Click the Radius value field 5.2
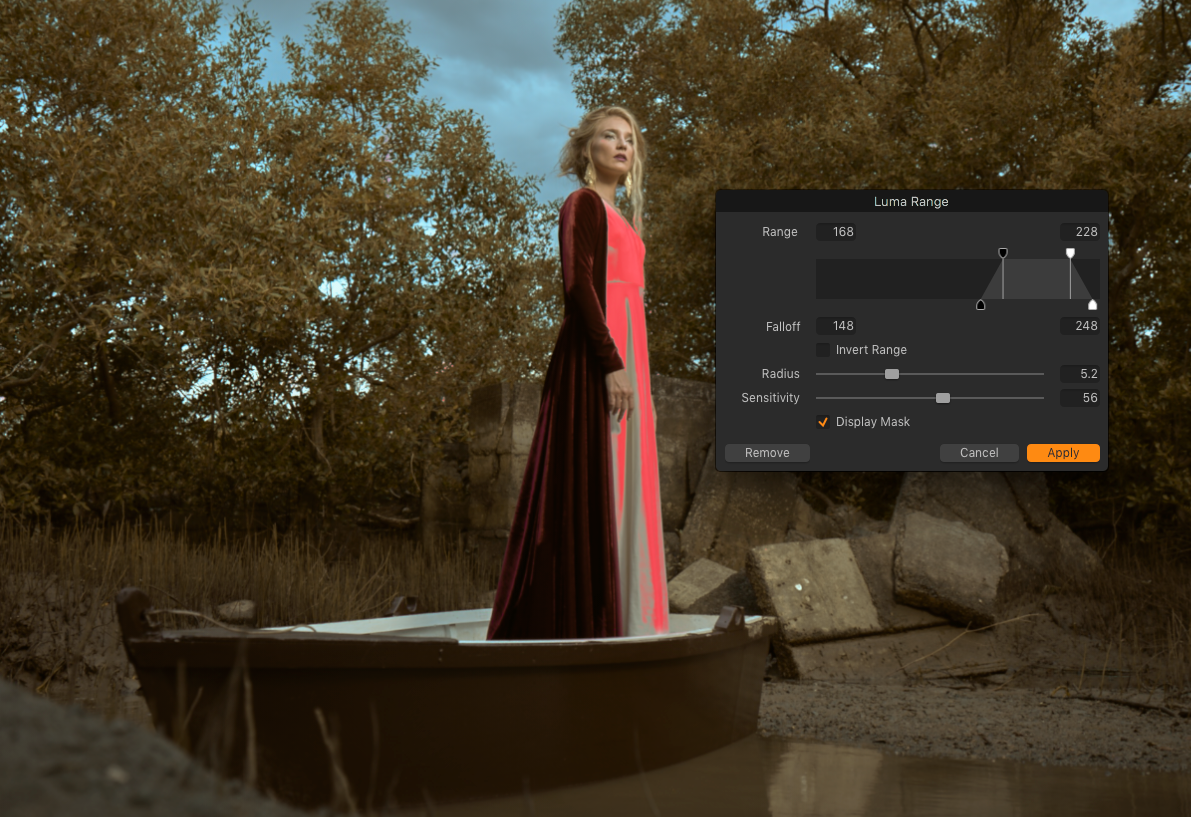The height and width of the screenshot is (817, 1191). point(1079,374)
